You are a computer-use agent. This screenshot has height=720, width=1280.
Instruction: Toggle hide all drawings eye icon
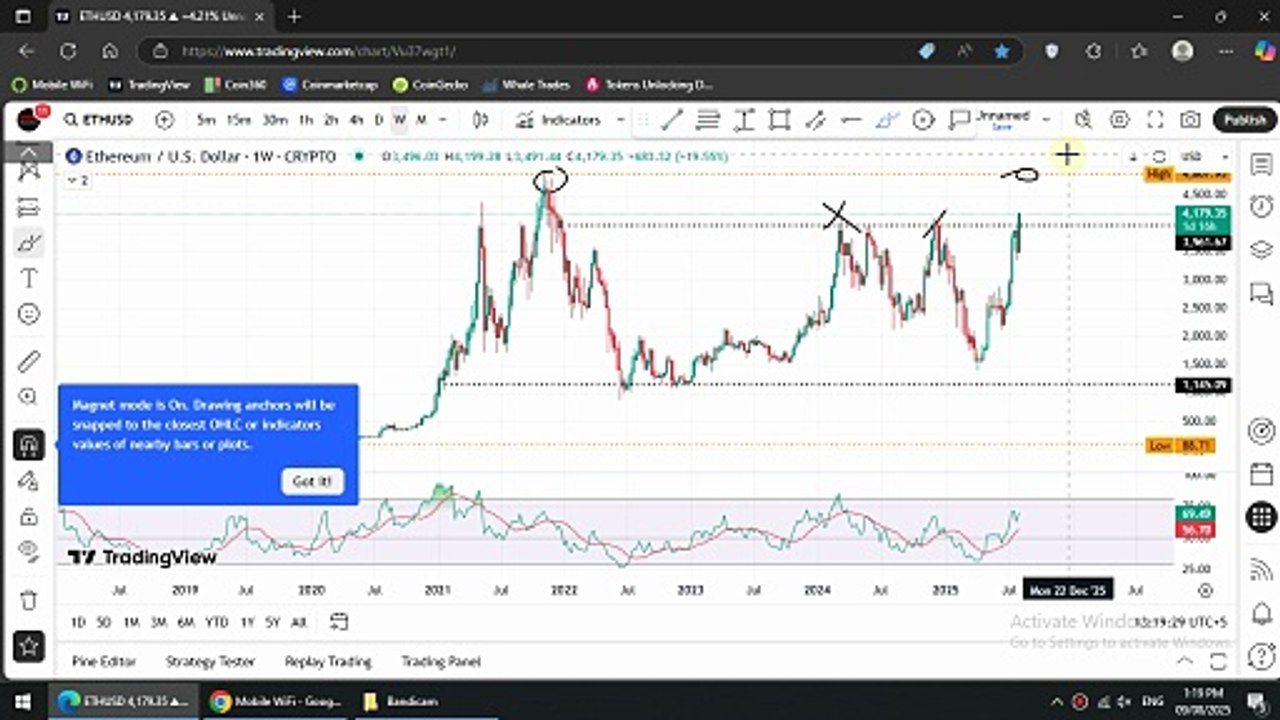coord(29,551)
